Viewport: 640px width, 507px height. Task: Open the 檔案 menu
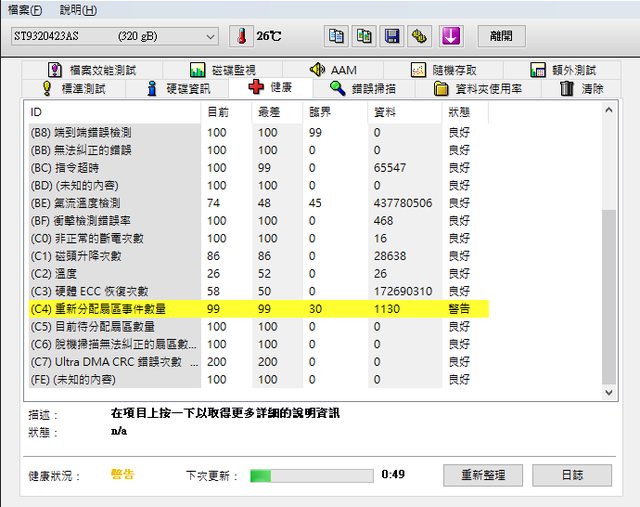click(x=23, y=10)
